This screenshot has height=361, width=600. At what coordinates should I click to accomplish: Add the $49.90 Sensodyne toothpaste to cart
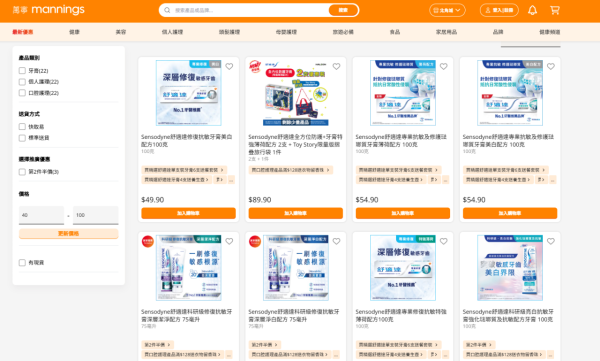click(188, 213)
